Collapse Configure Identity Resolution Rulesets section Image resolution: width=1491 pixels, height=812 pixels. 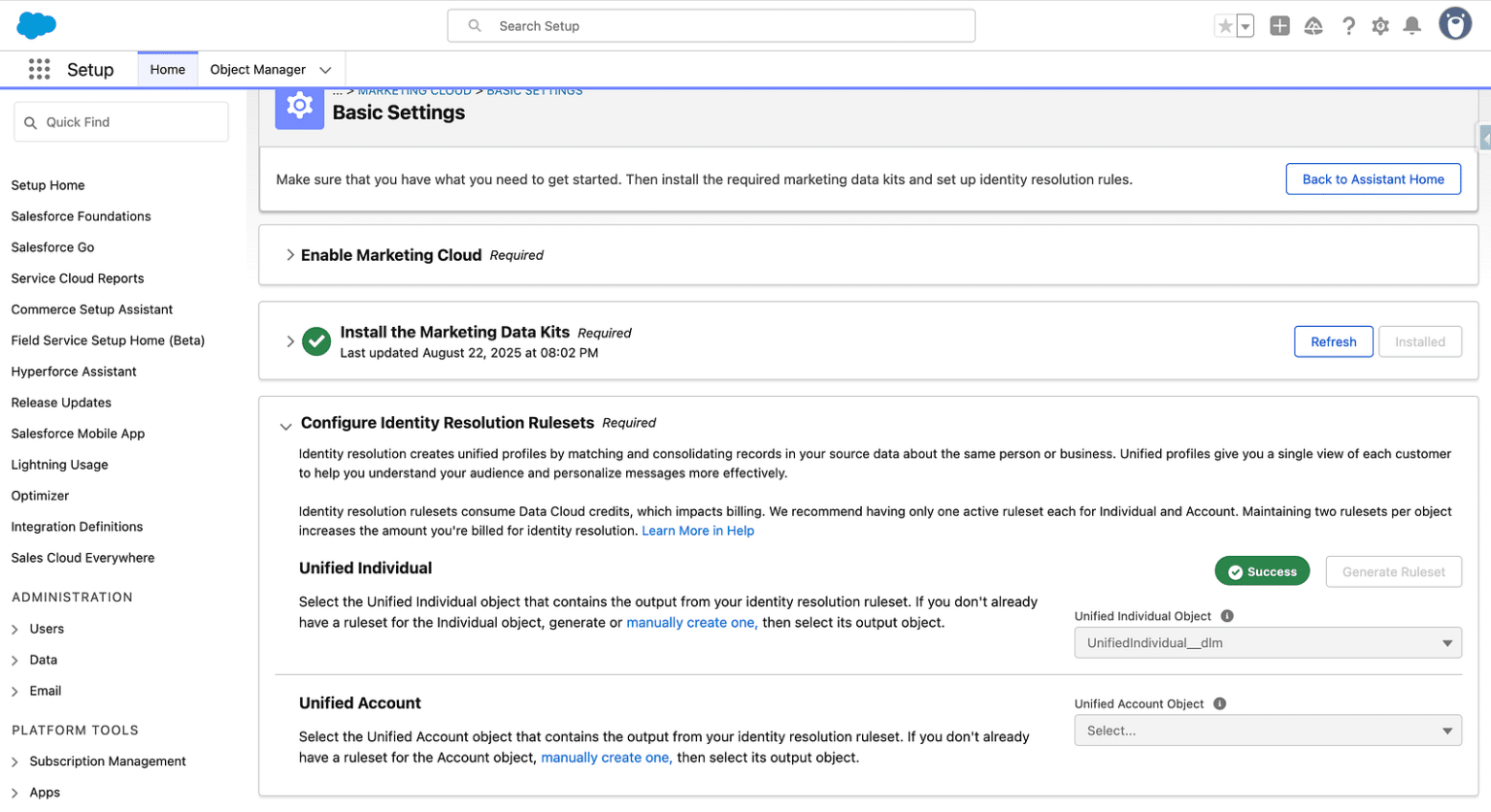(285, 426)
